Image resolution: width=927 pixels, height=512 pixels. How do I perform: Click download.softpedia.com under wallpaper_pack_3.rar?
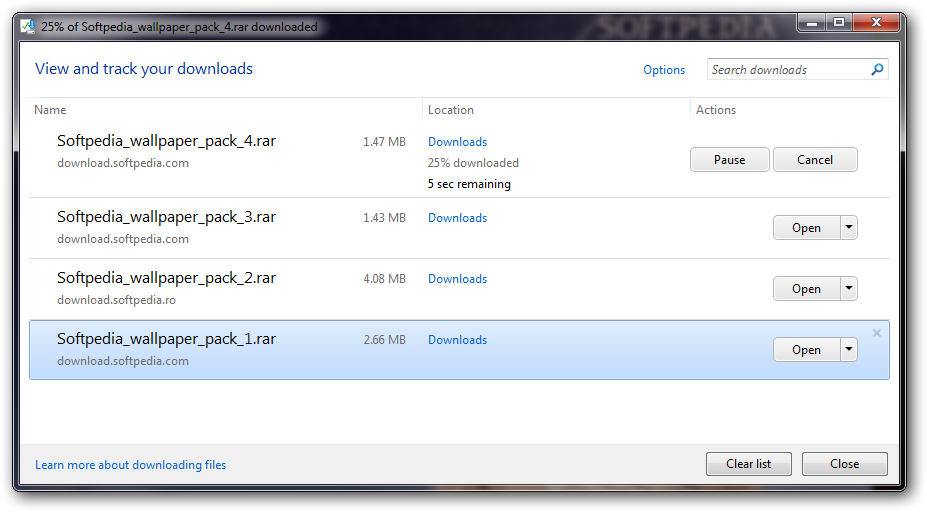(123, 239)
